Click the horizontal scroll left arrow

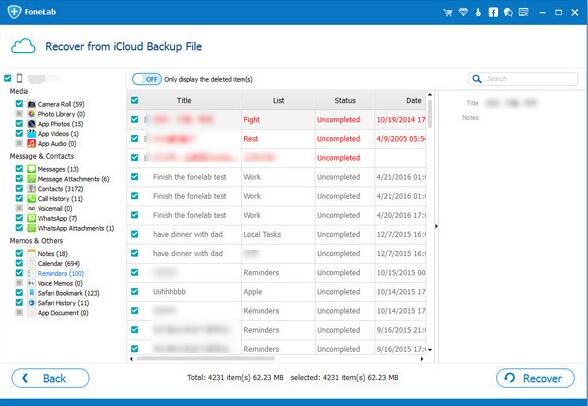pyautogui.click(x=131, y=359)
